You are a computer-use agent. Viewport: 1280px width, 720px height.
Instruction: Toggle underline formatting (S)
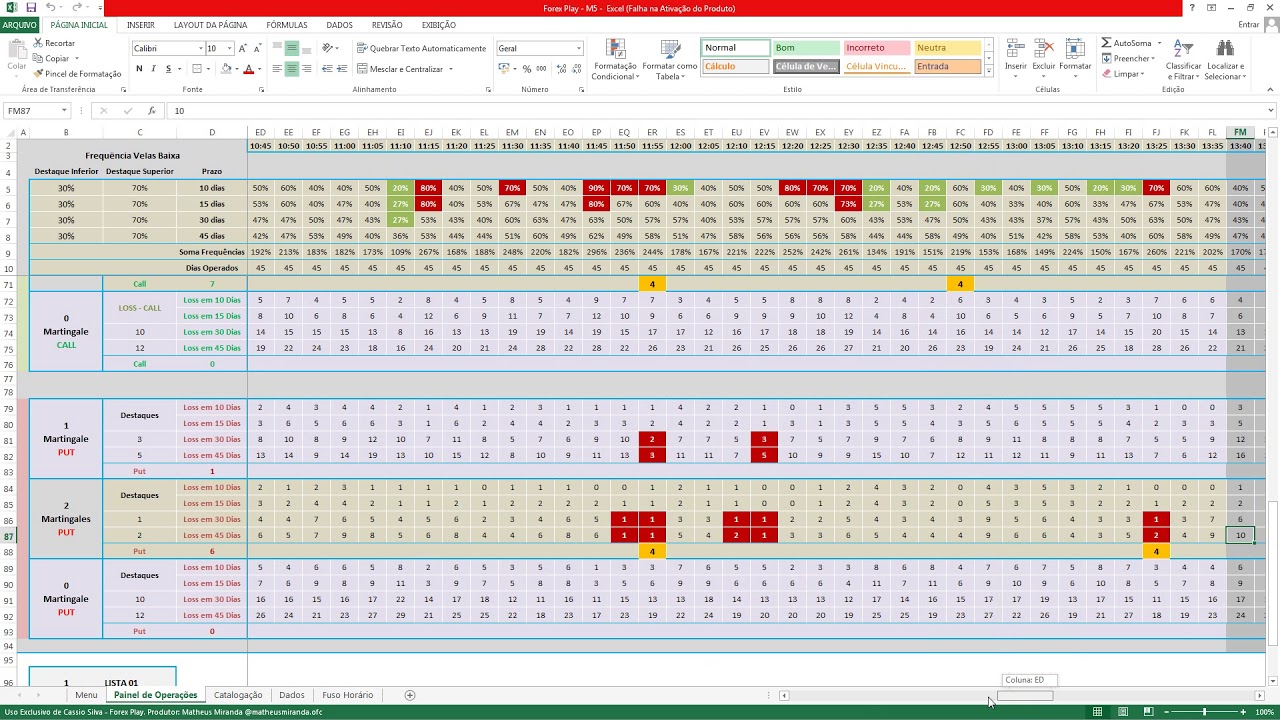(167, 69)
